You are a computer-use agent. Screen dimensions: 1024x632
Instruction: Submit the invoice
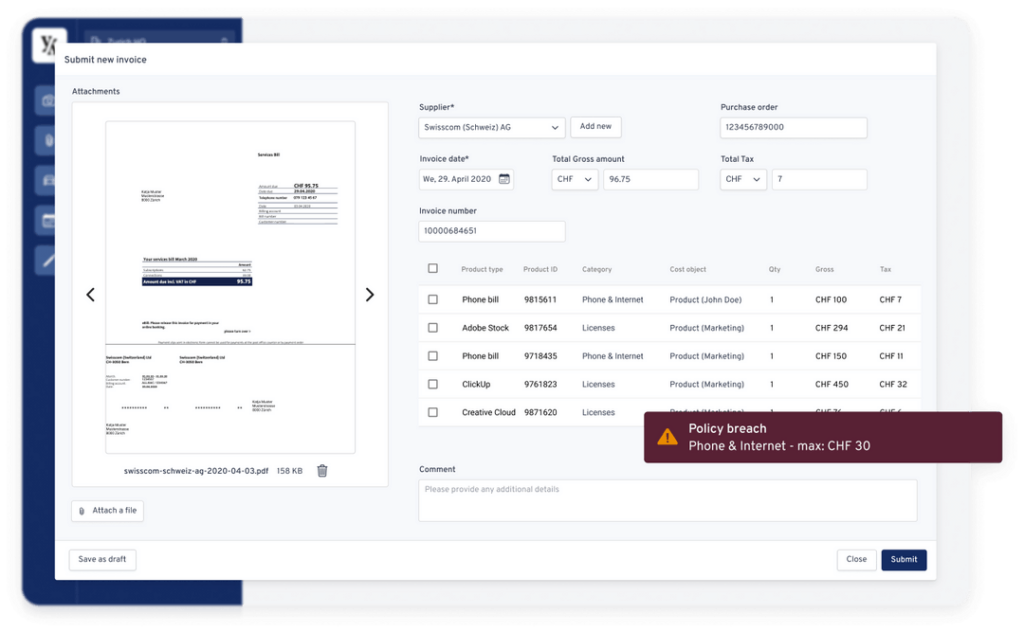pos(904,560)
